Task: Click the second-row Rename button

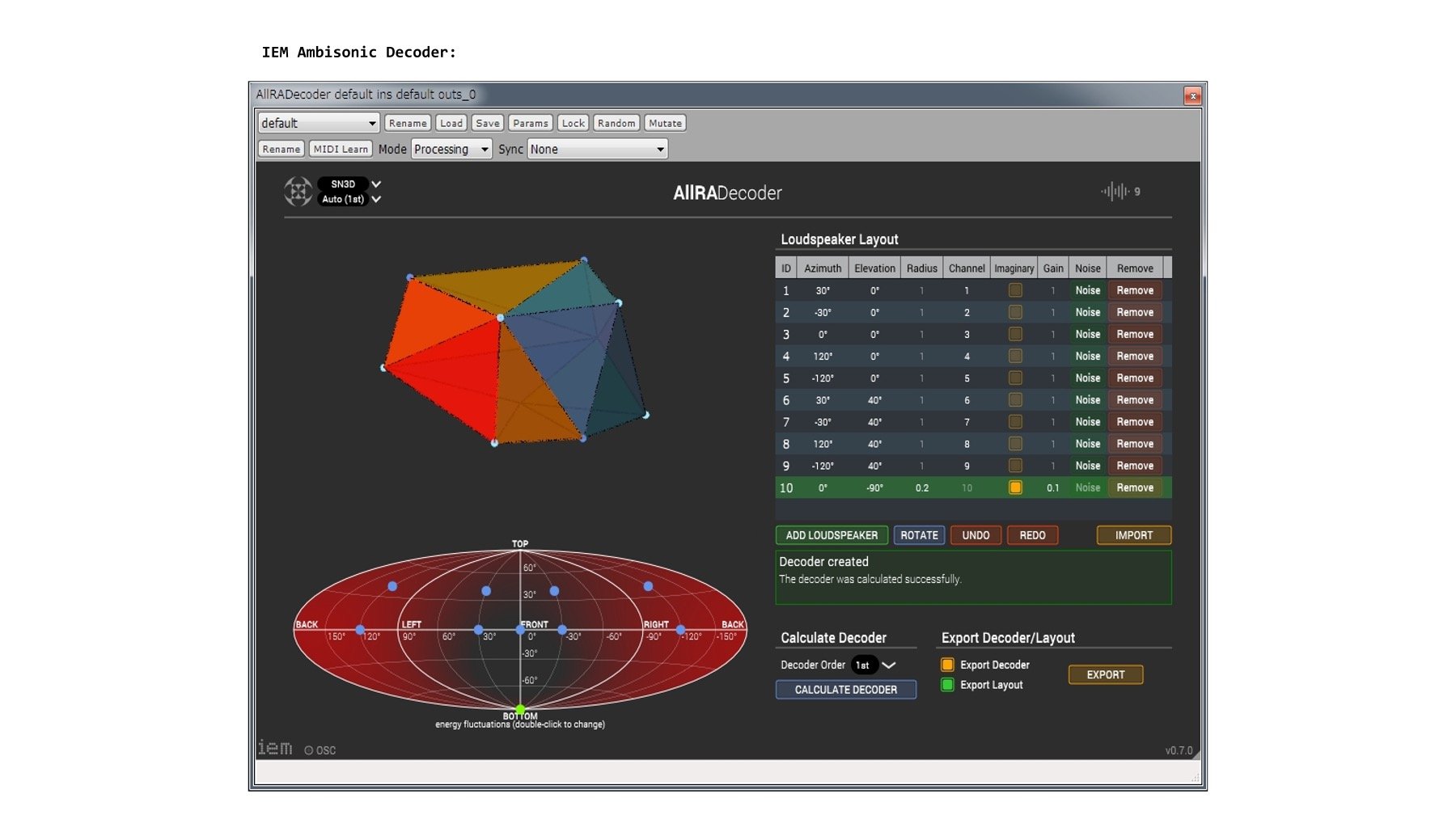Action: click(x=281, y=149)
